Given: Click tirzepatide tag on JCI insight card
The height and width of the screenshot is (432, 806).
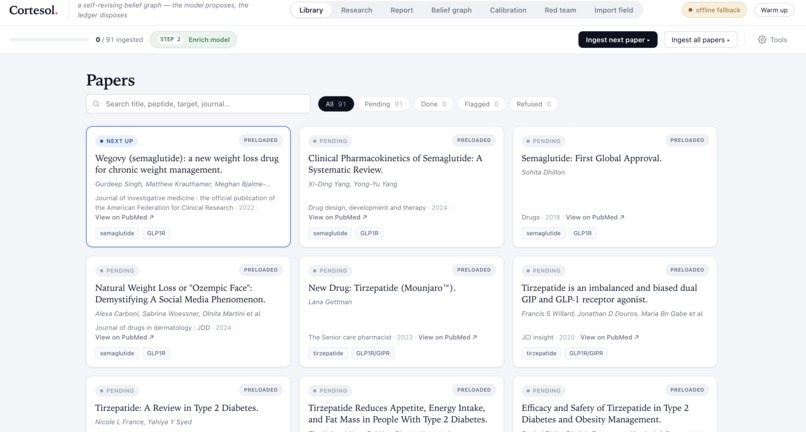Looking at the screenshot, I should (541, 353).
